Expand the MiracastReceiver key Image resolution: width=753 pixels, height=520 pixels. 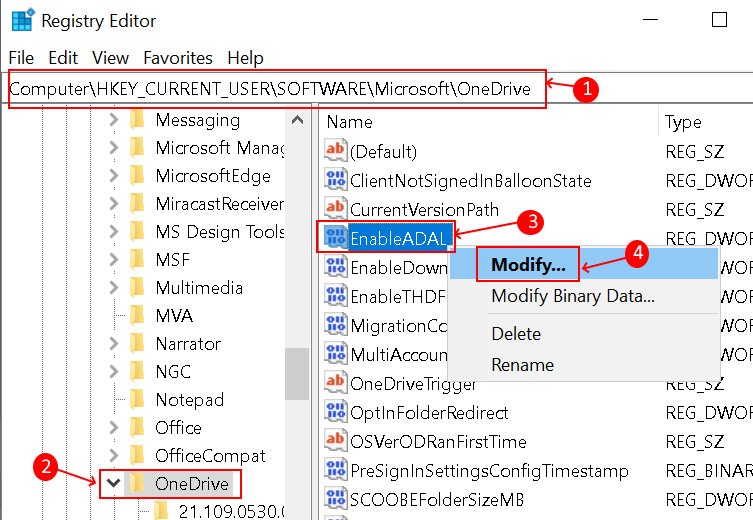(113, 204)
